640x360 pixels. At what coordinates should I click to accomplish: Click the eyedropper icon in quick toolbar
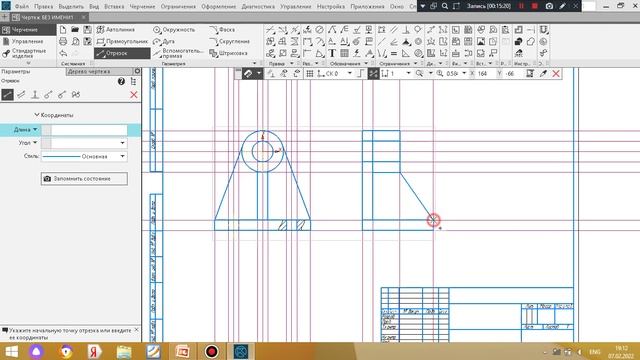click(x=543, y=73)
